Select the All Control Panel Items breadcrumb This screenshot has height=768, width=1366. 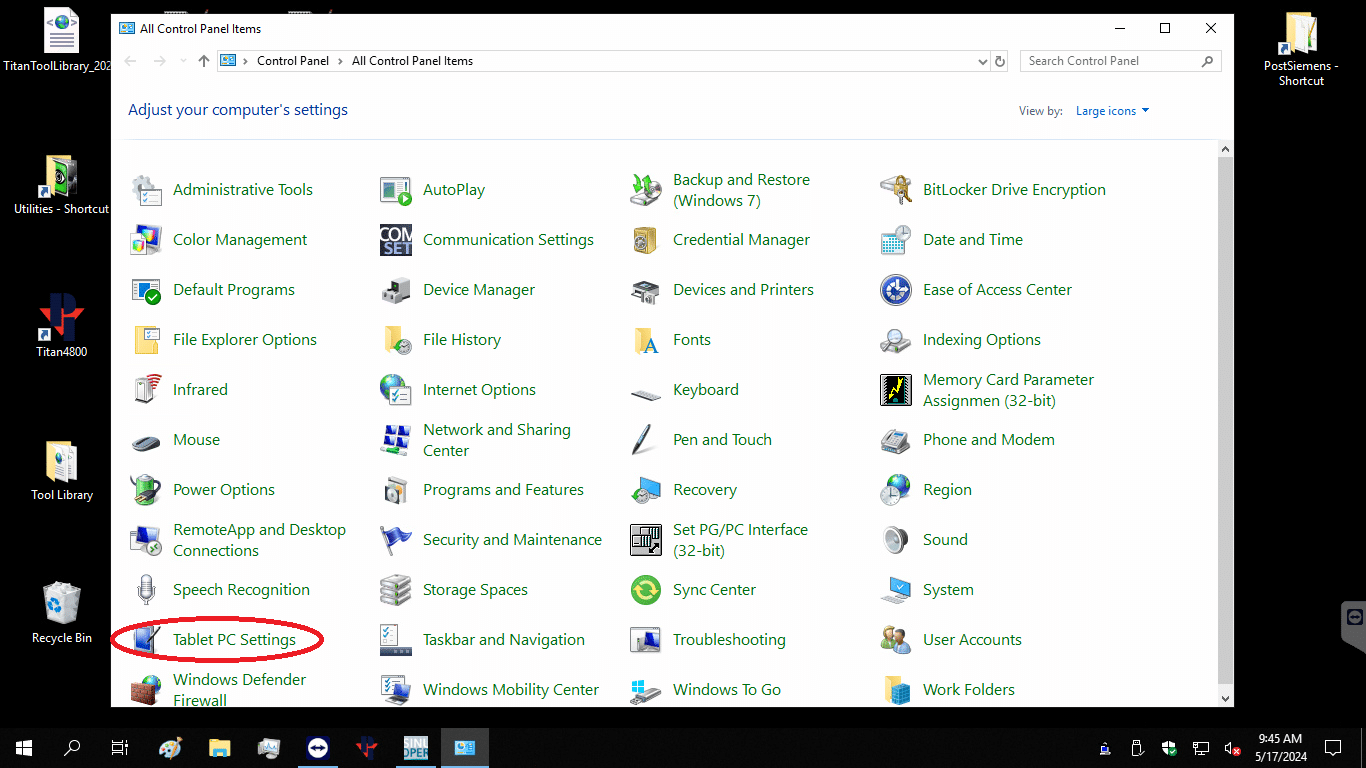(x=412, y=61)
